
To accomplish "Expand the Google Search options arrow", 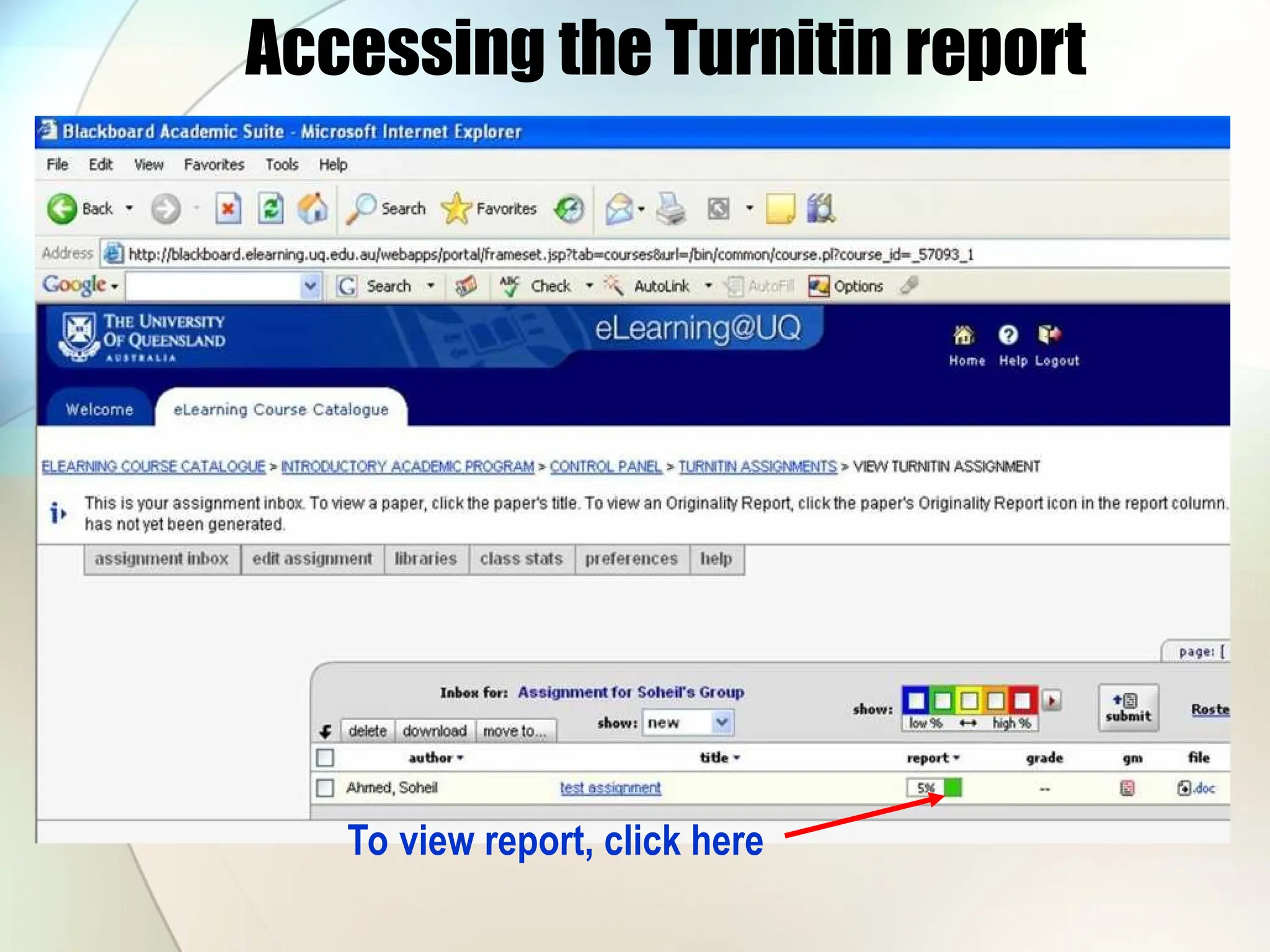I will point(430,286).
